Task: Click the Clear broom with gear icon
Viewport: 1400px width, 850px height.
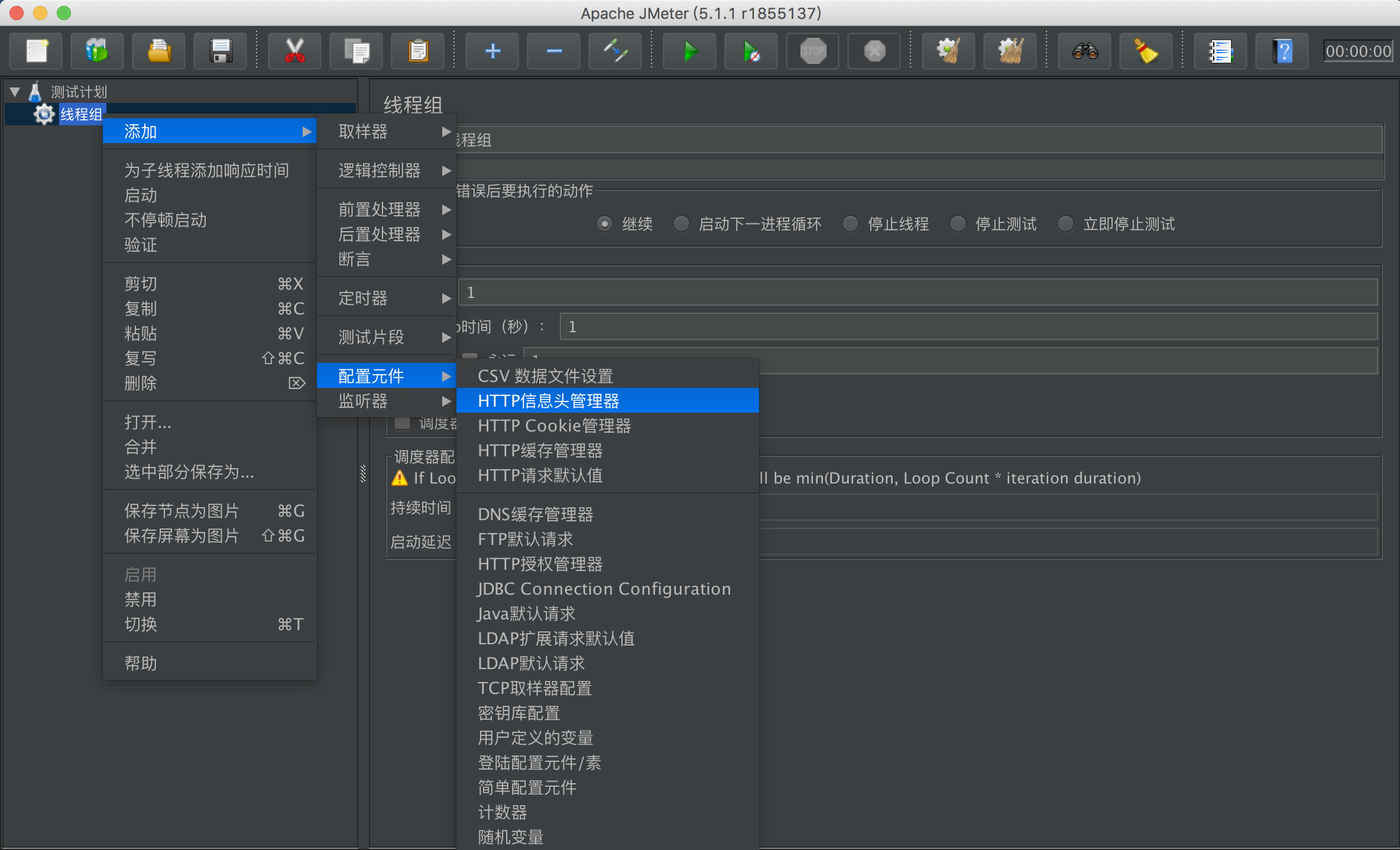Action: coord(949,51)
